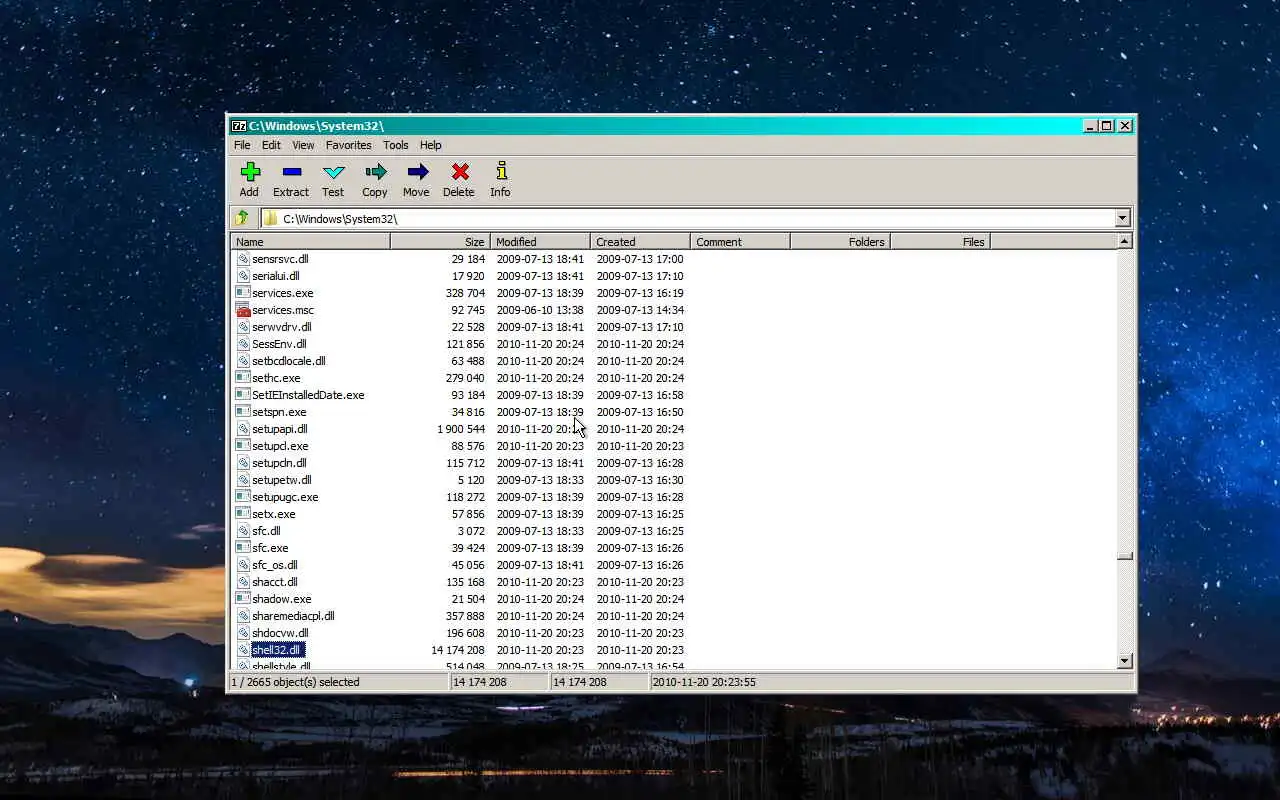
Task: Open the File menu
Action: tap(242, 145)
